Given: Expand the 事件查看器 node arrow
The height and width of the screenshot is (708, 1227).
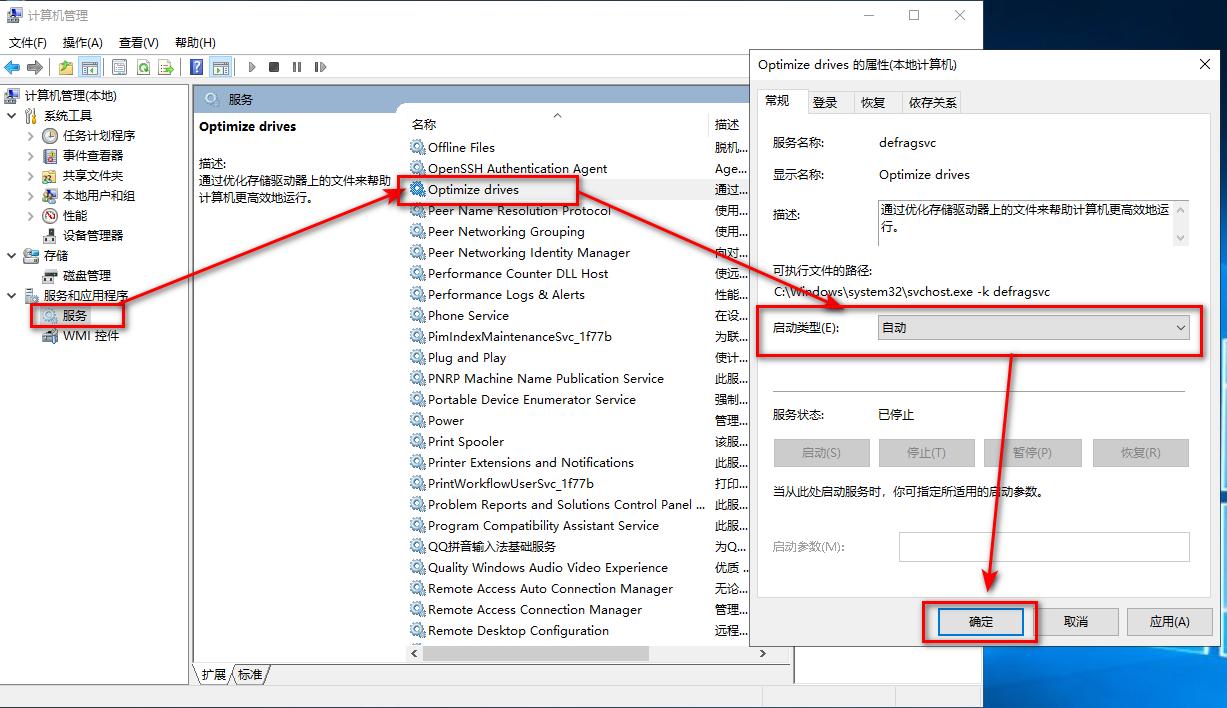Looking at the screenshot, I should (x=30, y=155).
